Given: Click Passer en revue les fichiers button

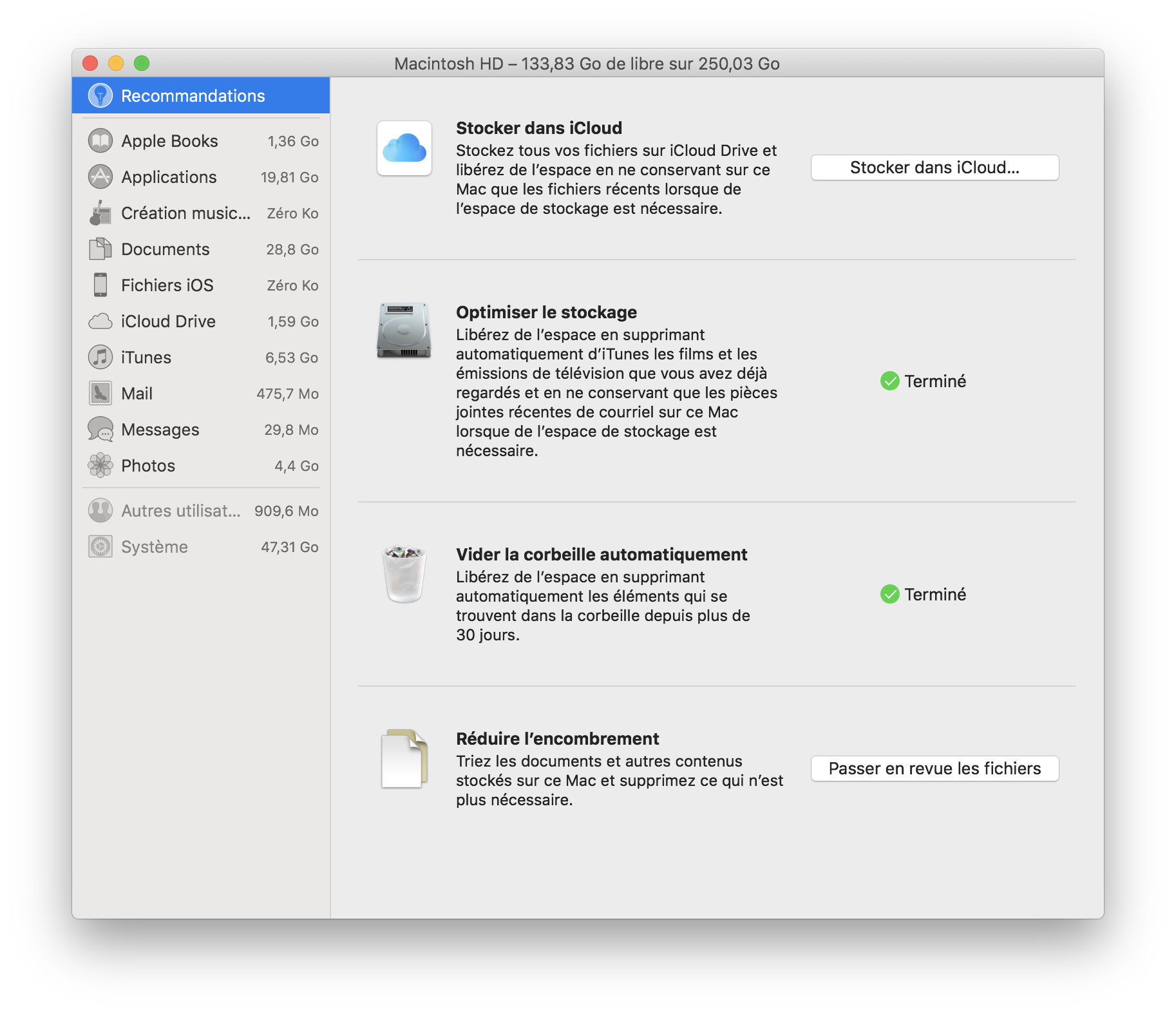Looking at the screenshot, I should click(x=934, y=769).
